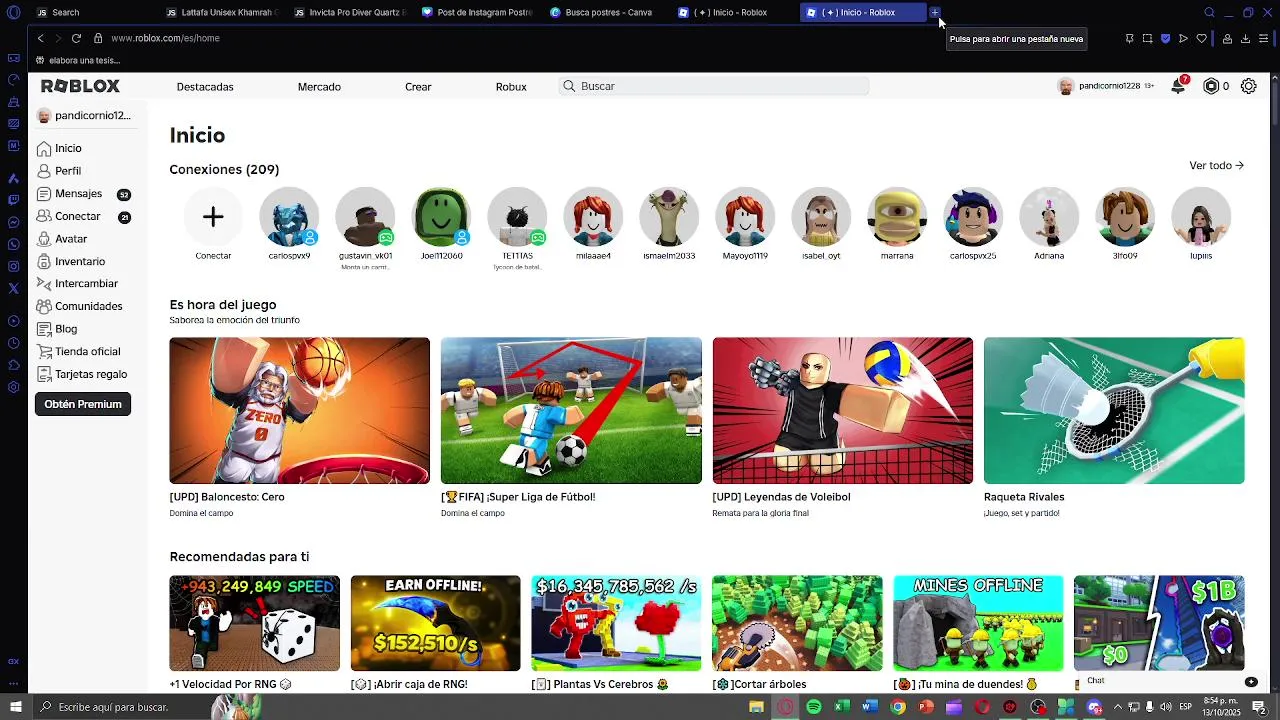Open Cortar árboles game thumbnail
The image size is (1280, 720).
(797, 623)
